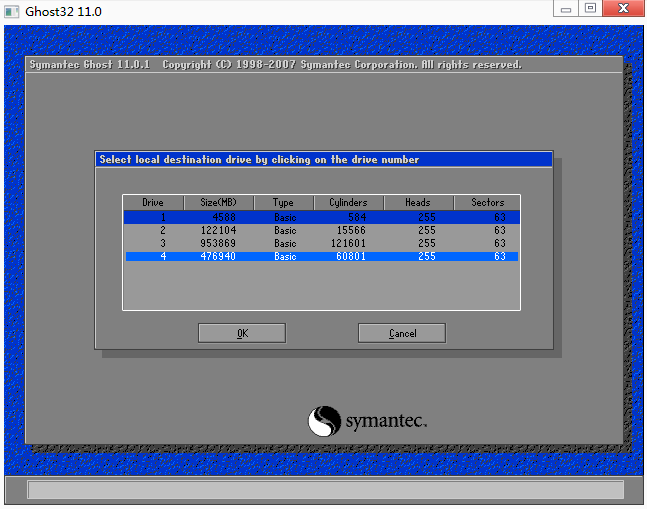This screenshot has width=647, height=509.
Task: Click the Cylinders column header
Action: (x=349, y=203)
